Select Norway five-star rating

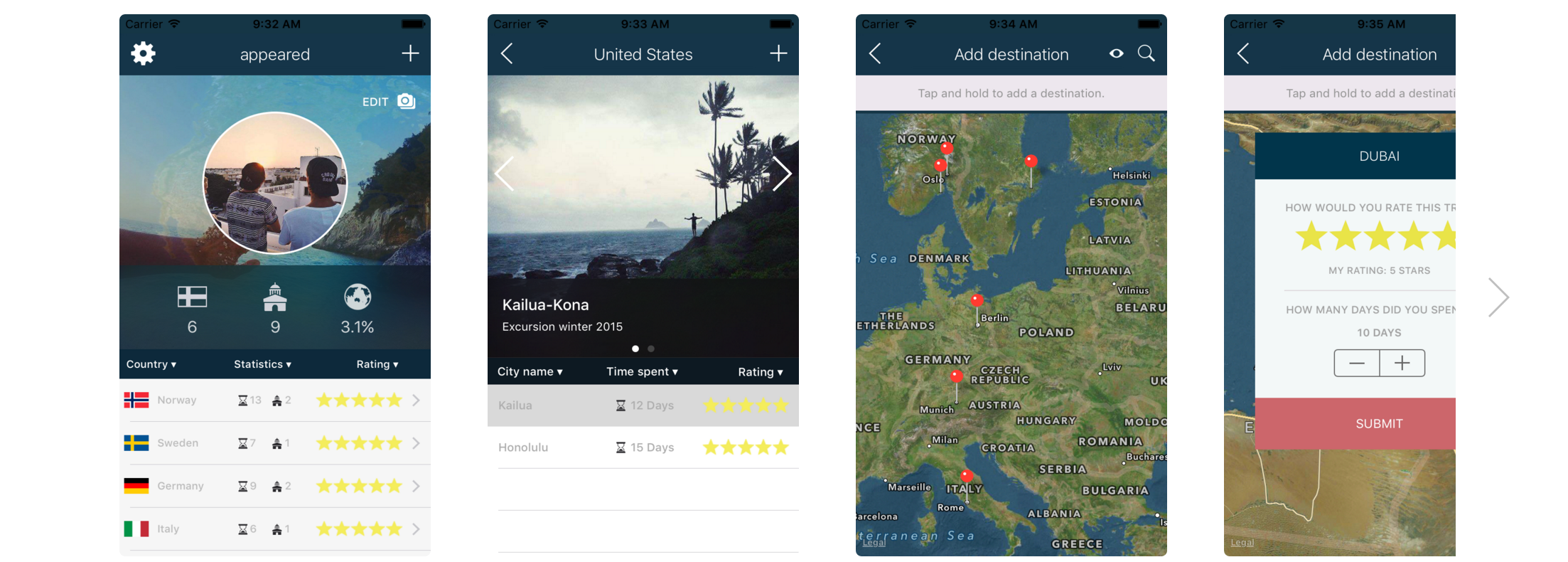click(360, 400)
